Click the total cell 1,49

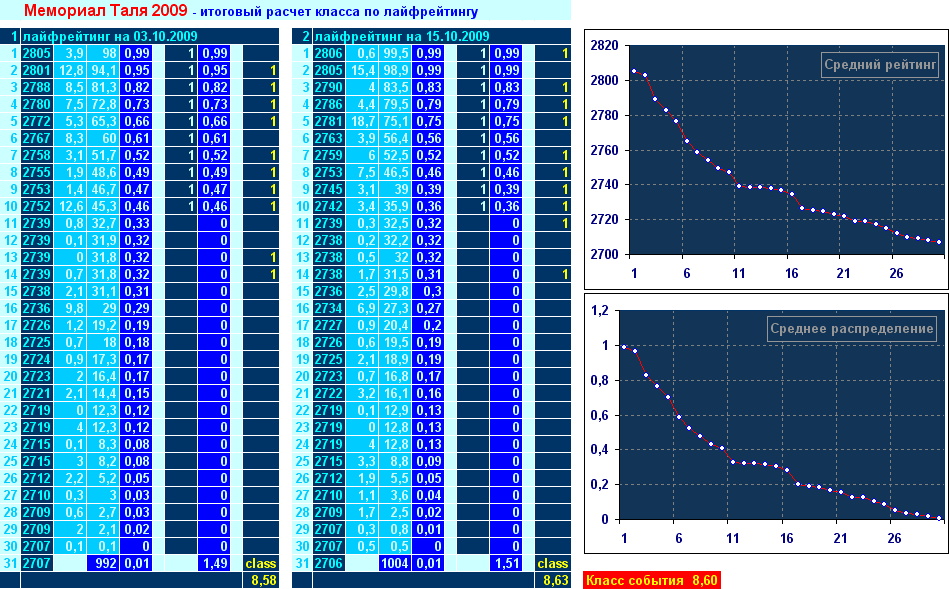(x=213, y=564)
